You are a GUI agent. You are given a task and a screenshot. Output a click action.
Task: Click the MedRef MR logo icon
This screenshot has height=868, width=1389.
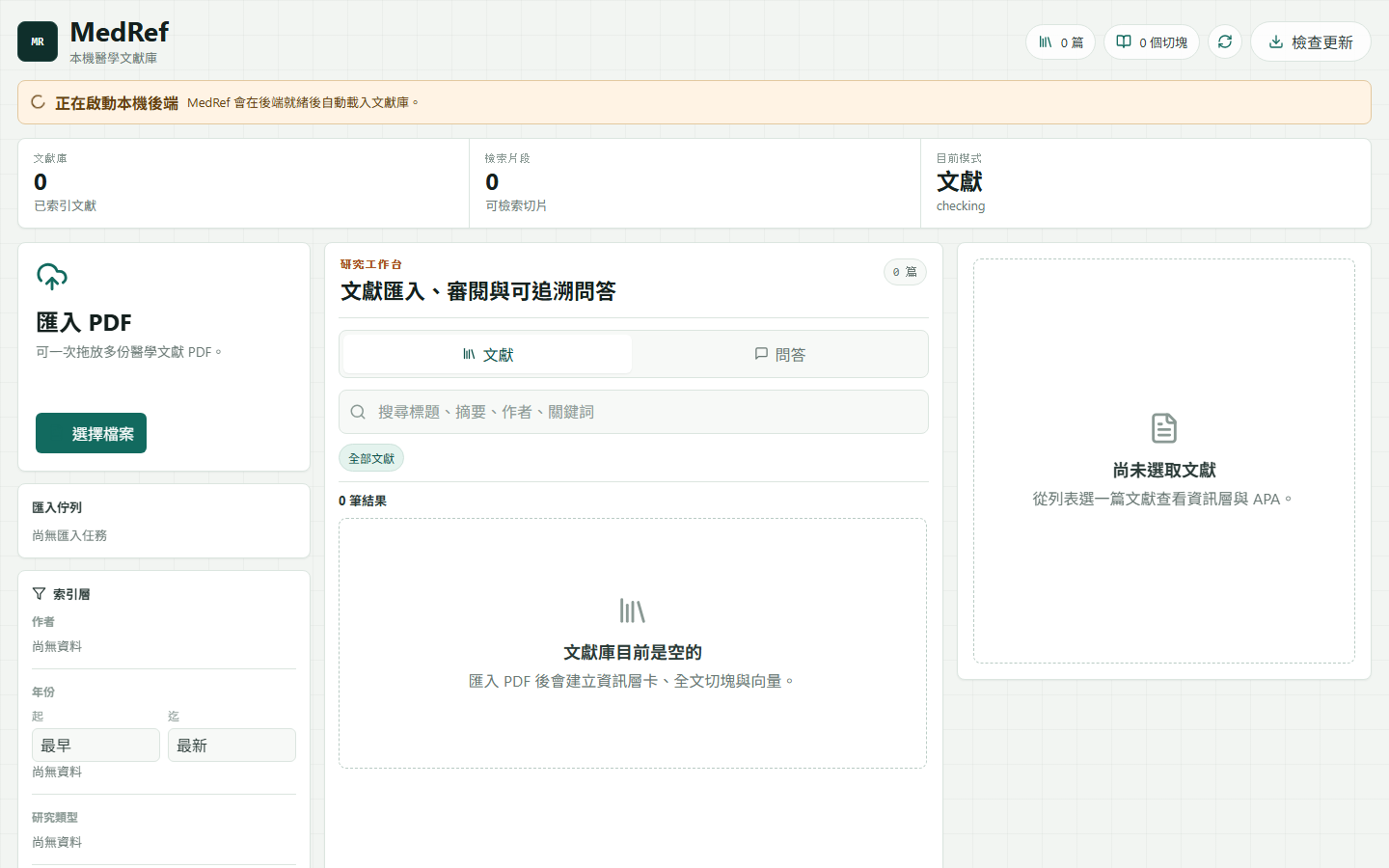click(38, 41)
